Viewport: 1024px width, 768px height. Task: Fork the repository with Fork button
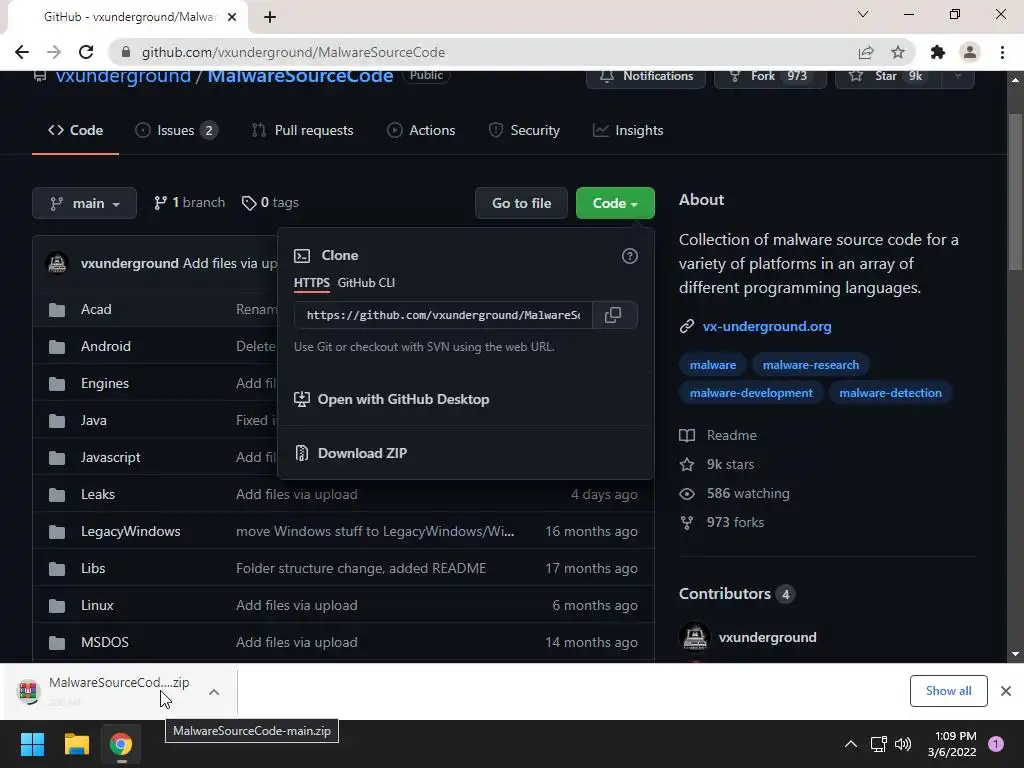(x=770, y=76)
